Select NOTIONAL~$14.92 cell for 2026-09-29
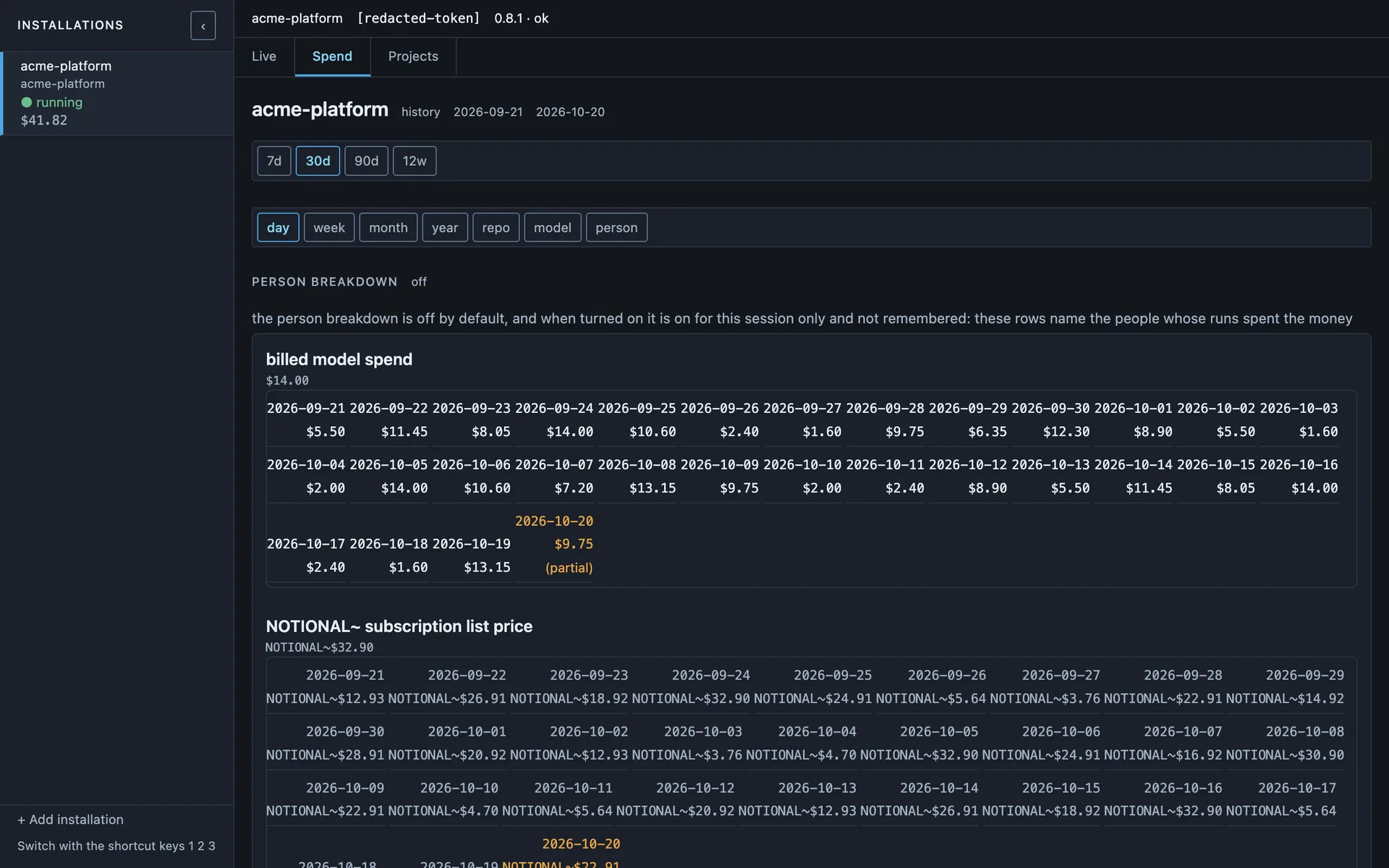 click(x=1285, y=686)
